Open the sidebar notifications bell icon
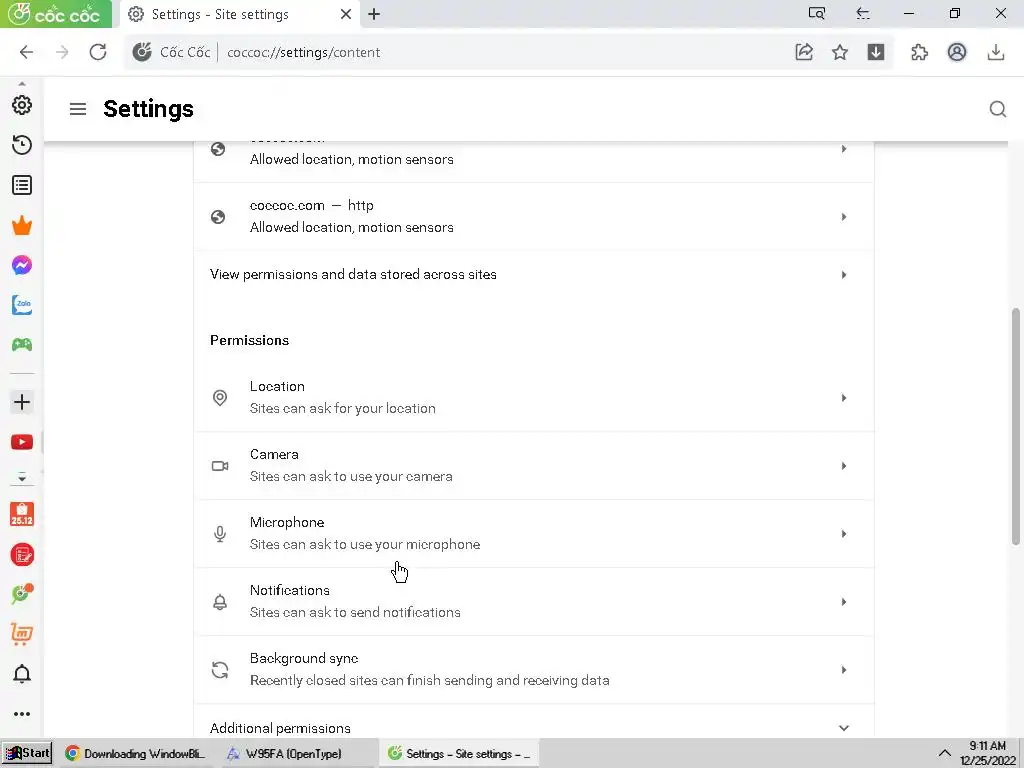1024x768 pixels. pyautogui.click(x=22, y=674)
